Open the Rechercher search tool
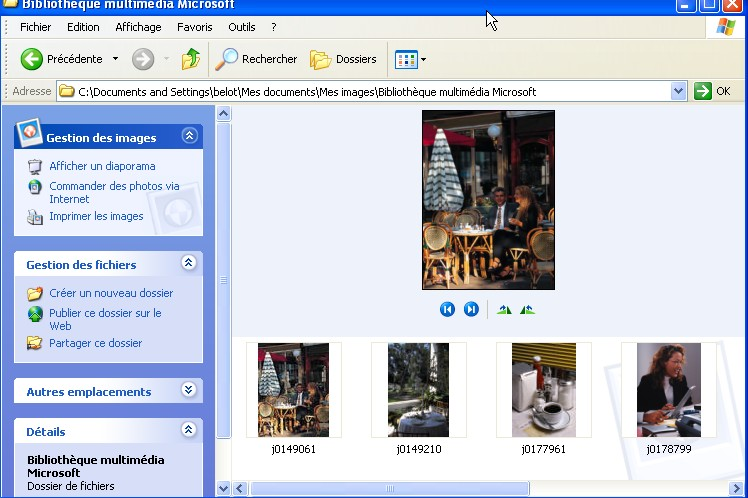 (256, 59)
